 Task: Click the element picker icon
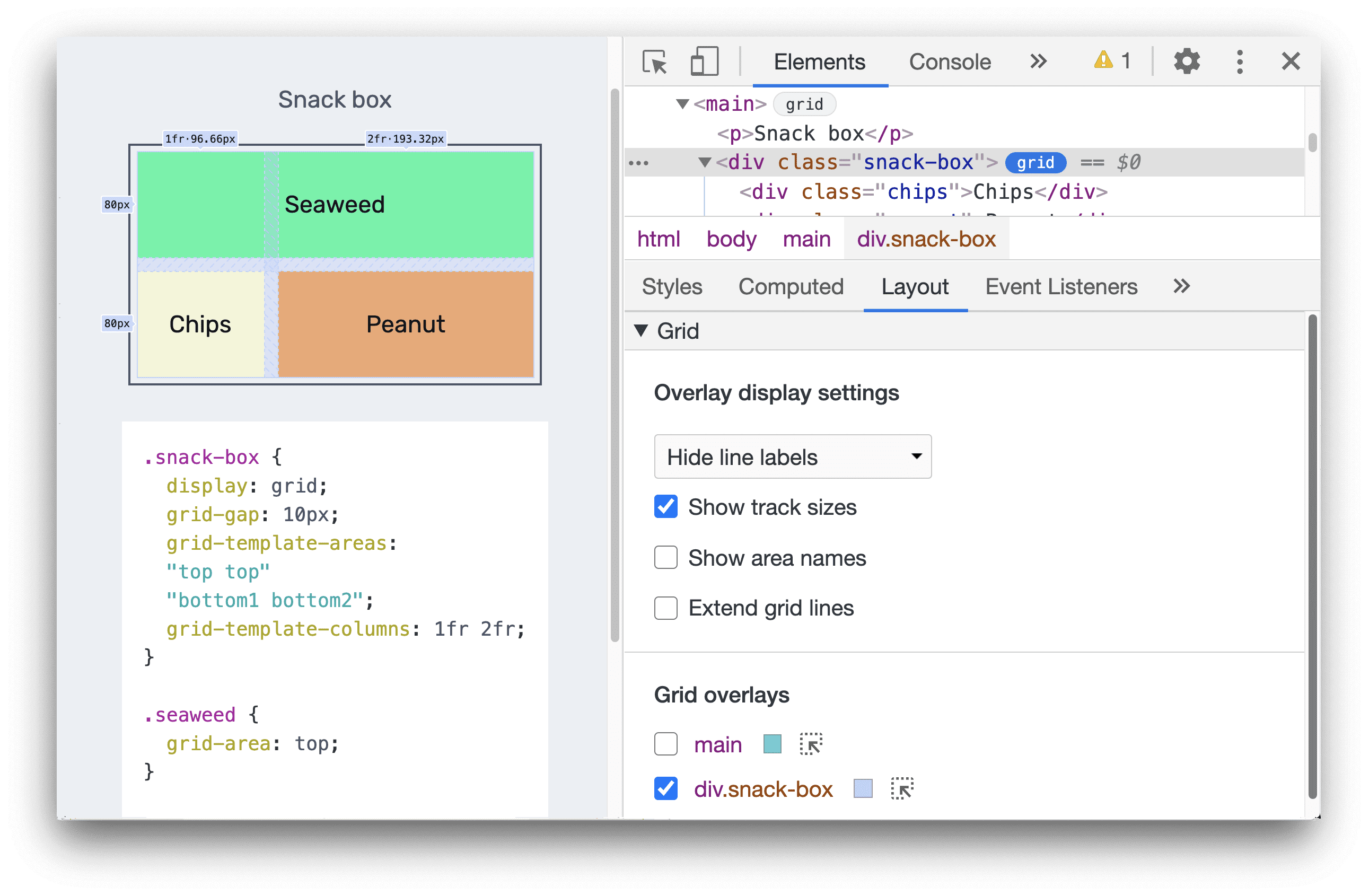pos(654,62)
